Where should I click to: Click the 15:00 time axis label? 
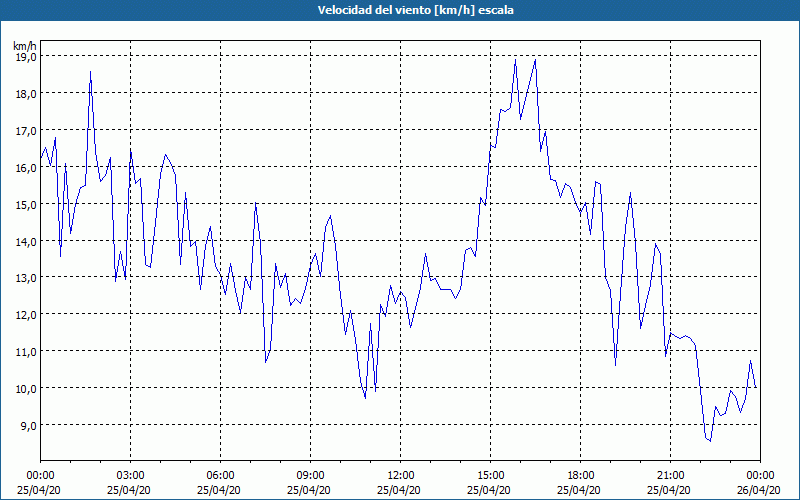pyautogui.click(x=490, y=476)
